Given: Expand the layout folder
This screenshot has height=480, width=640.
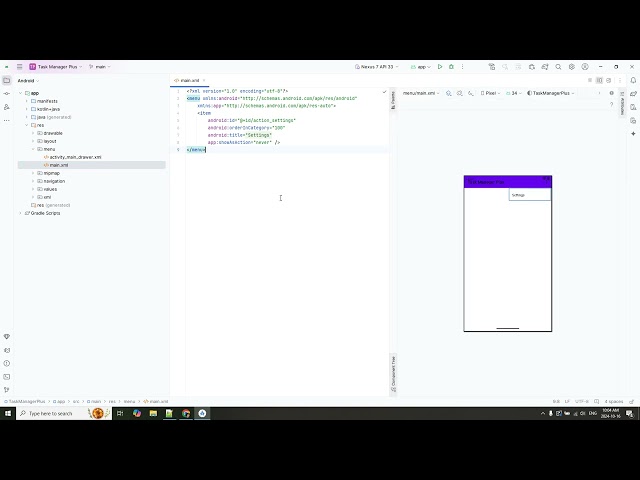Looking at the screenshot, I should coord(33,141).
